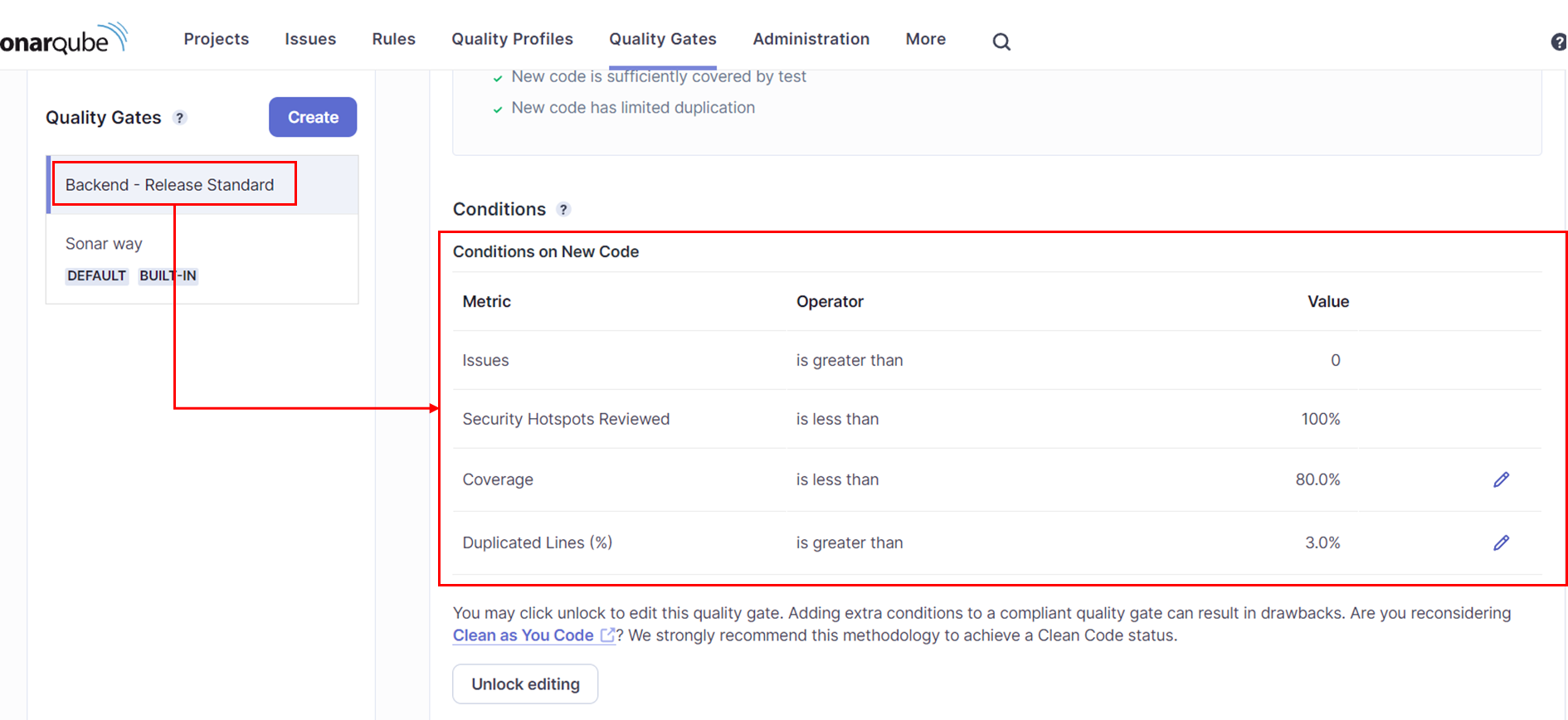Screen dimensions: 1568x720
Task: Edit the Coverage condition with pencil icon
Action: click(x=1501, y=479)
